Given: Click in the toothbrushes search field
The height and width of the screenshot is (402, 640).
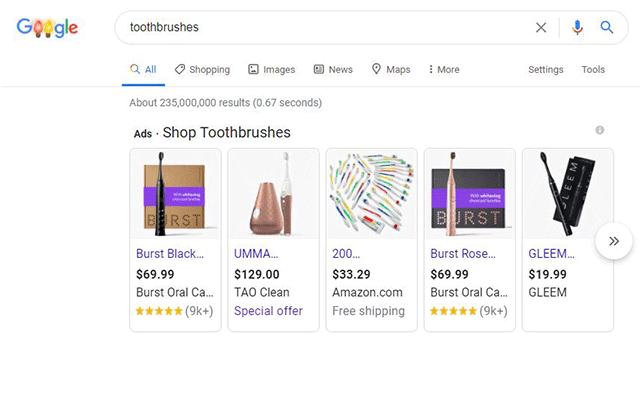Looking at the screenshot, I should click(320, 28).
